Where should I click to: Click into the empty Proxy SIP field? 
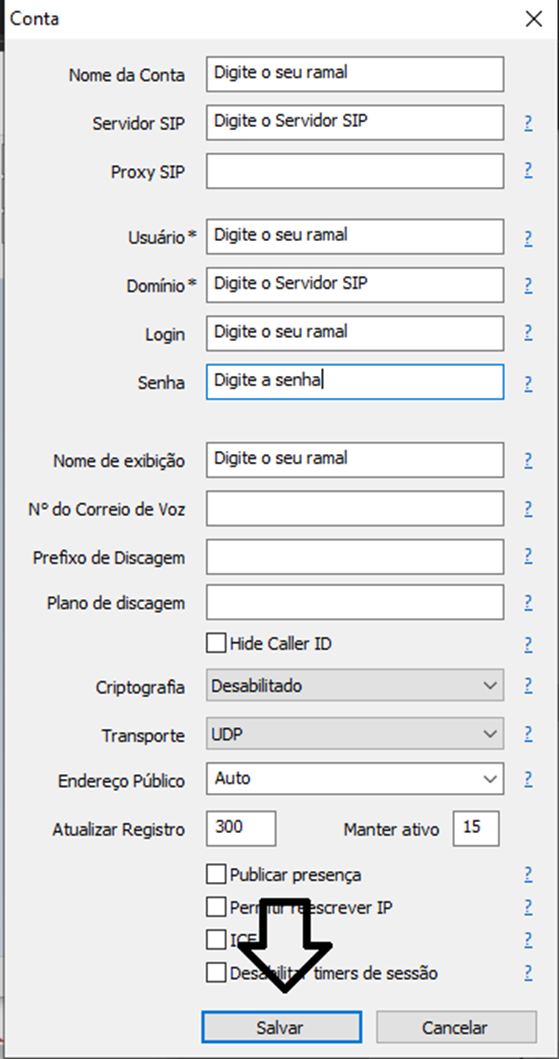(355, 171)
